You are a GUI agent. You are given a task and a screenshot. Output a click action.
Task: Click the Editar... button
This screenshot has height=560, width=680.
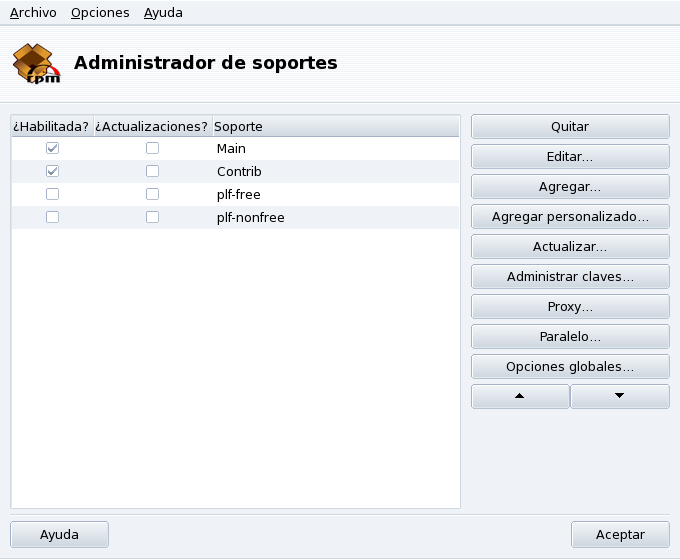pos(569,157)
